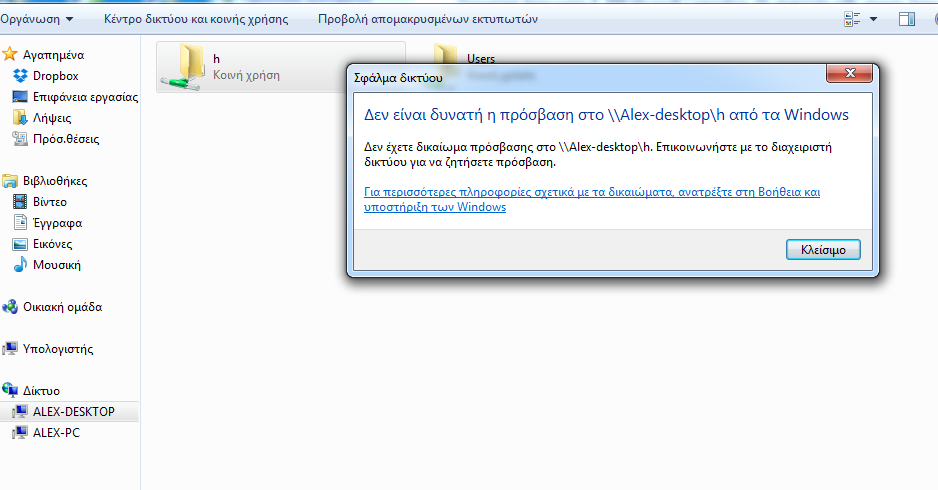Toggle the preview pane icon
The width and height of the screenshot is (938, 490).
click(x=907, y=19)
